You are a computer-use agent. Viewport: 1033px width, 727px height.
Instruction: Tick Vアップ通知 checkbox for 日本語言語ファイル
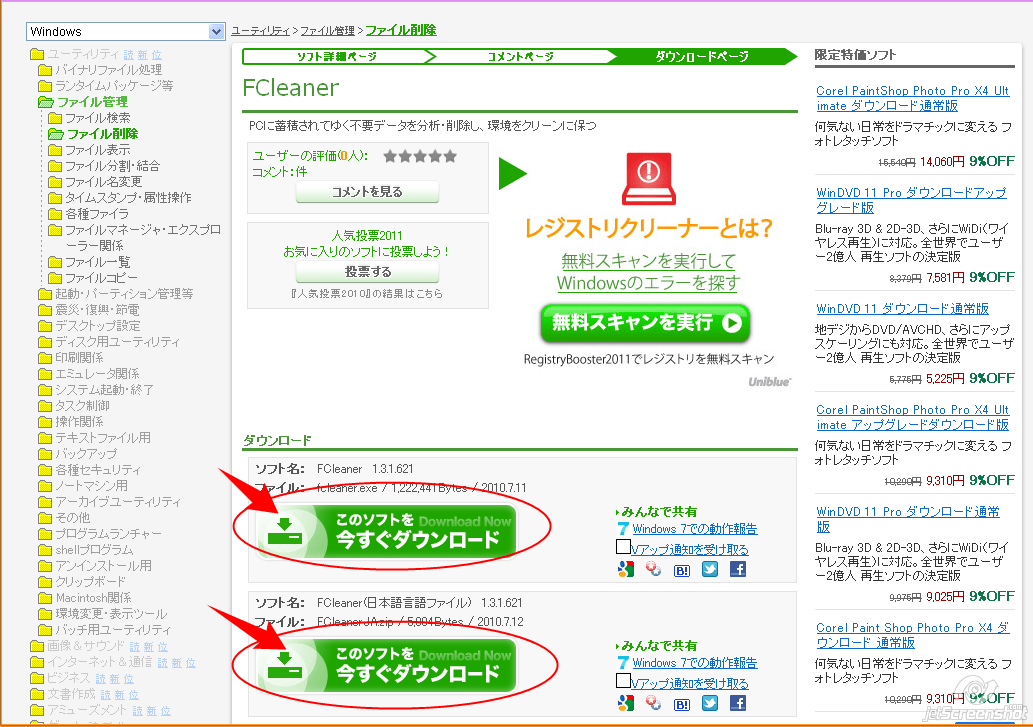click(623, 680)
